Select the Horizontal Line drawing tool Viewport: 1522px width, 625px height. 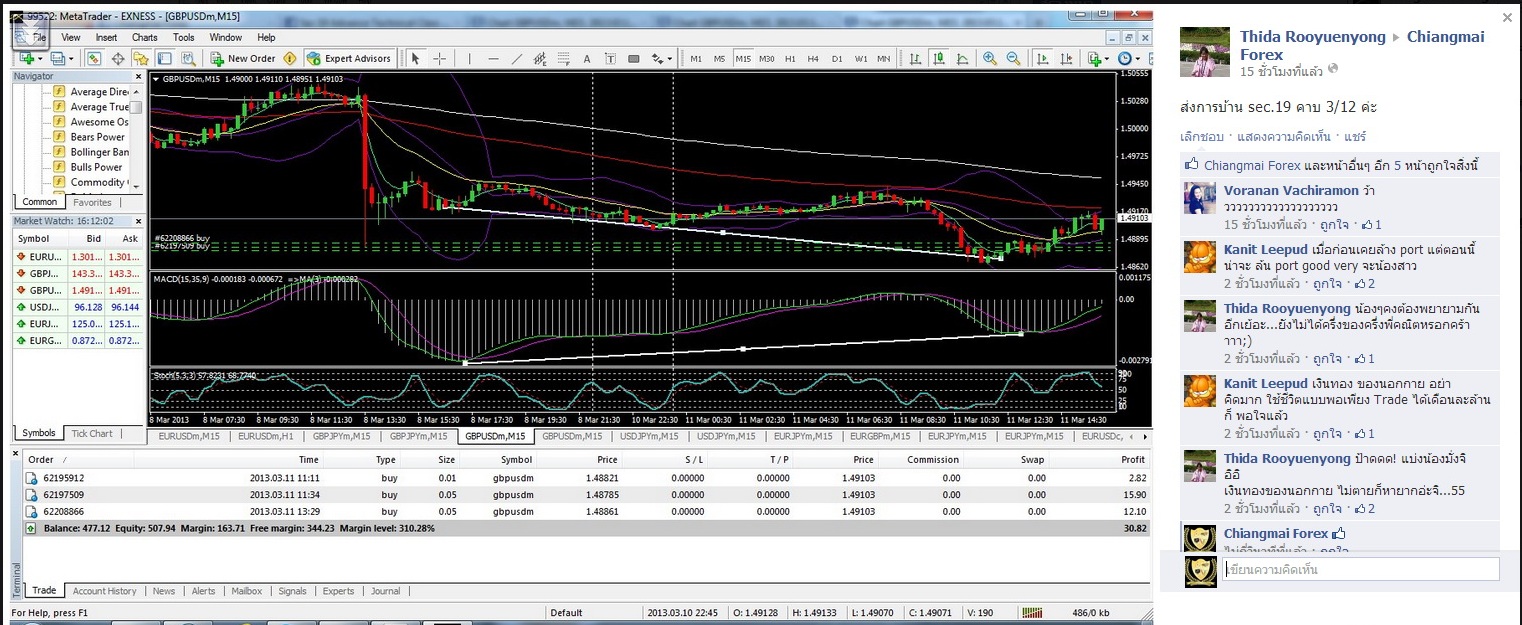pyautogui.click(x=493, y=58)
